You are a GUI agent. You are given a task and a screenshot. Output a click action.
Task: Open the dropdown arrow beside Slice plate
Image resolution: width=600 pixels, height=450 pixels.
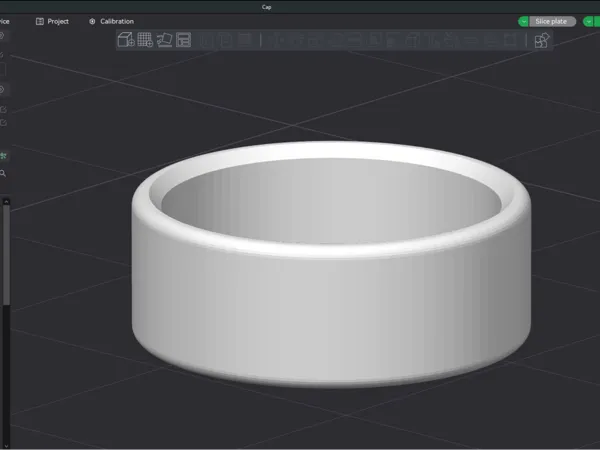point(523,22)
